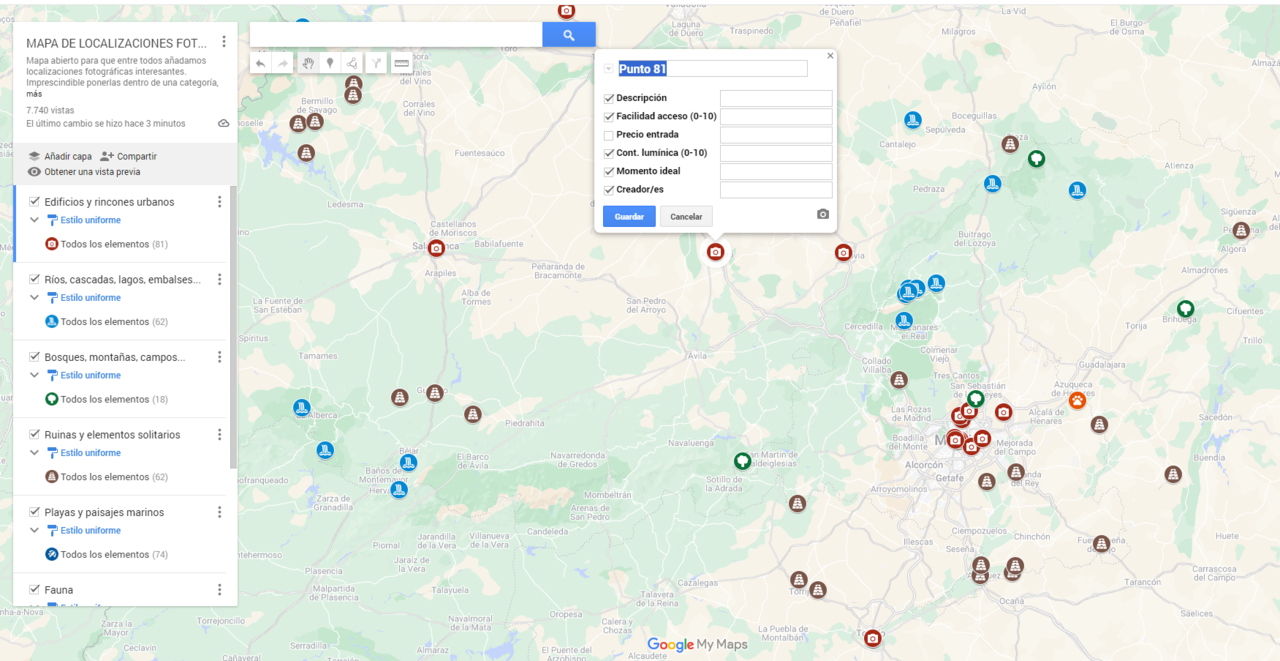Expand the map description with 'más'
This screenshot has width=1280, height=661.
pyautogui.click(x=34, y=94)
